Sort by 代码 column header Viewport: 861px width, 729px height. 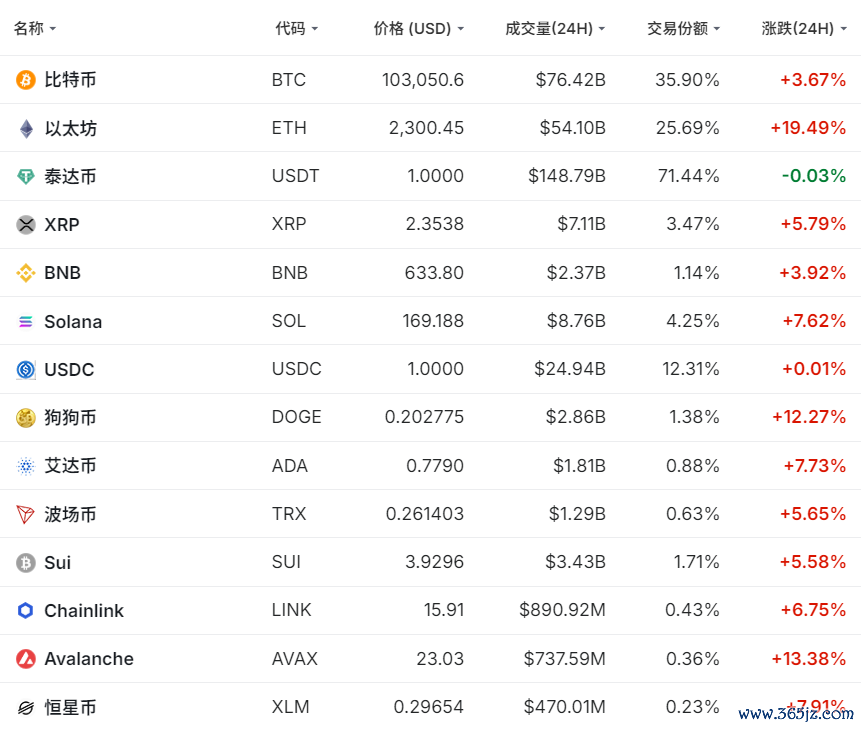[296, 29]
